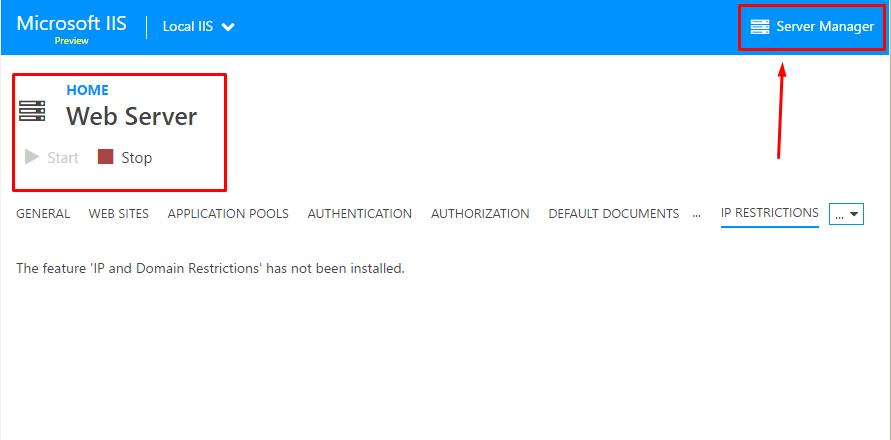891x440 pixels.
Task: Click the Local IIS server label
Action: coord(188,27)
